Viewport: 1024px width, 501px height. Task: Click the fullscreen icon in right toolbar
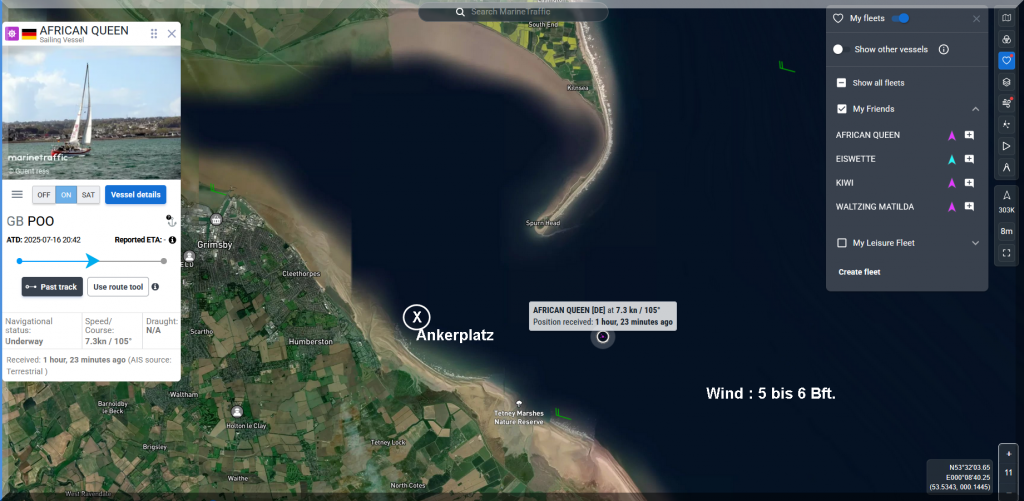point(1006,253)
